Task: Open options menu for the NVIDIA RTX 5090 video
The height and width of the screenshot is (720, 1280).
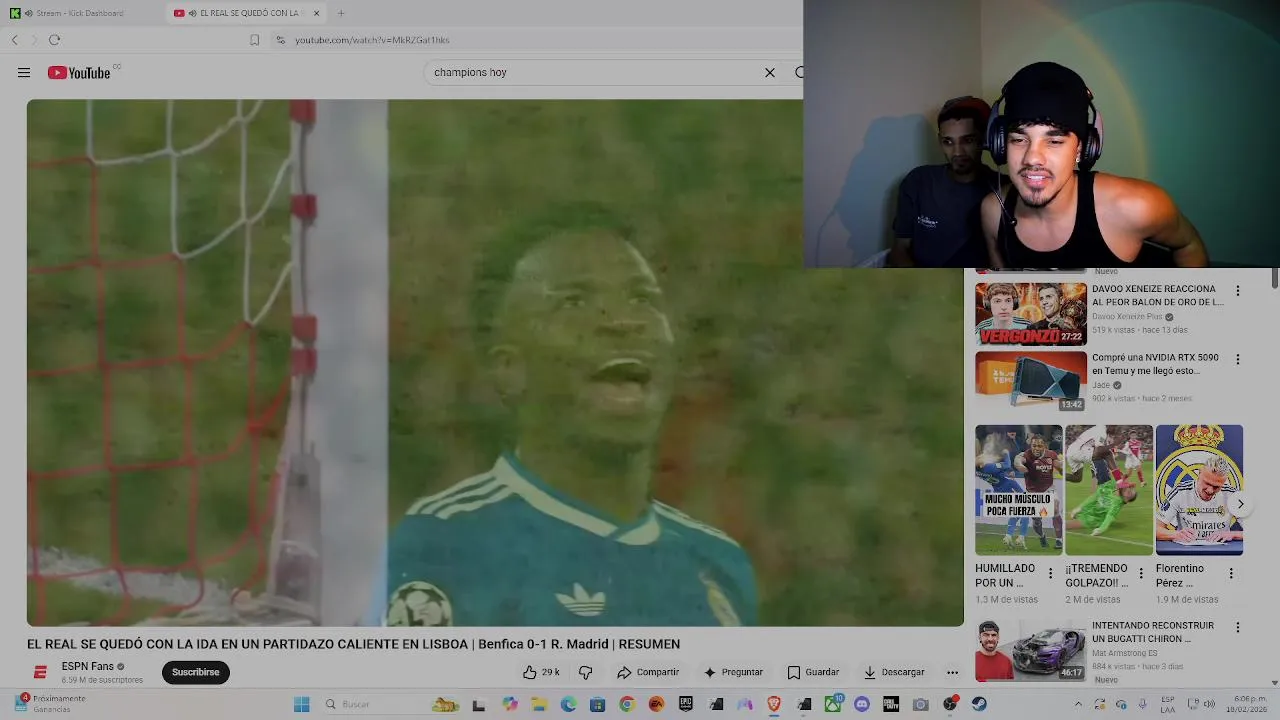Action: (1238, 359)
